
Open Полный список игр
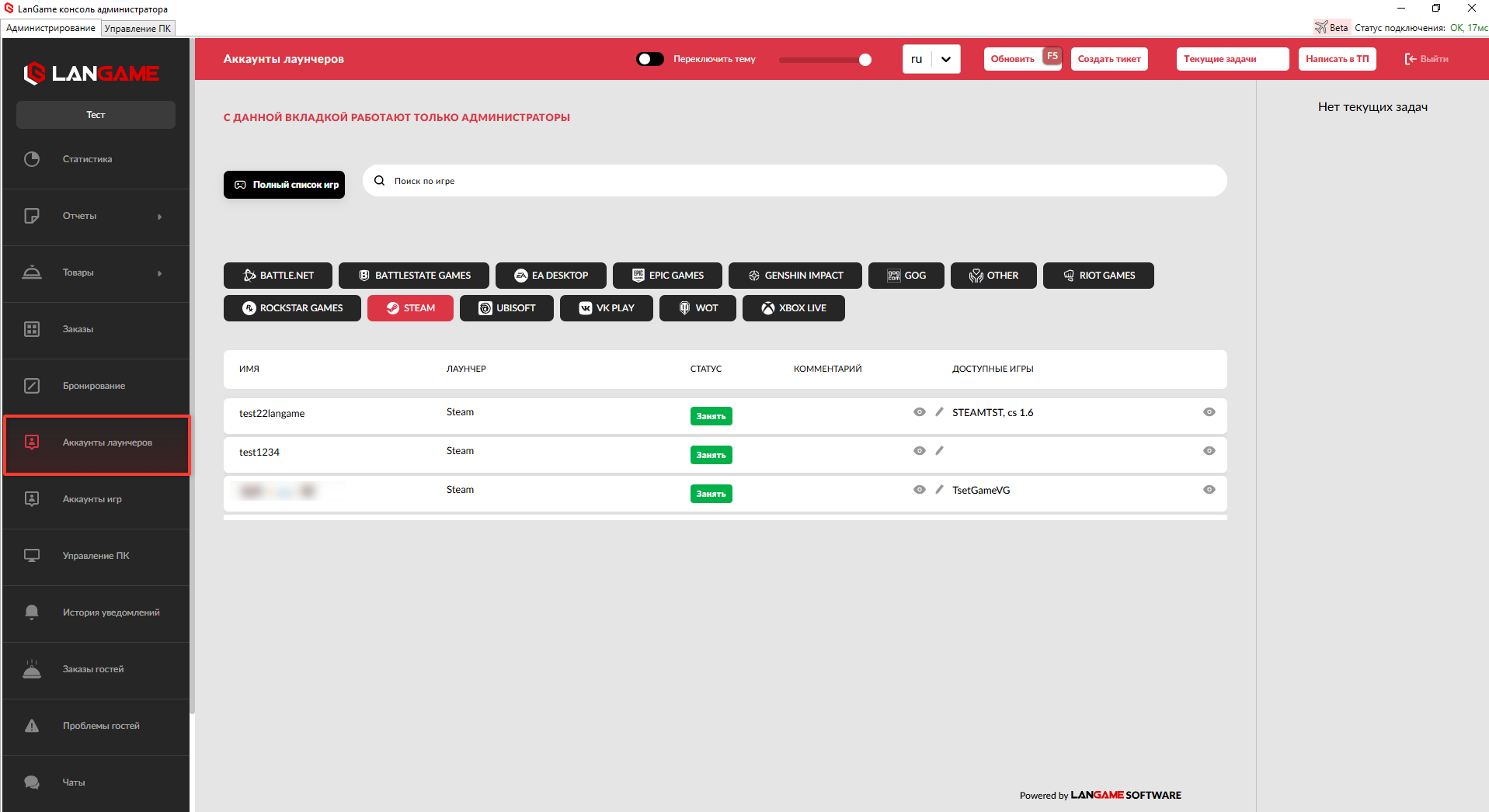(x=284, y=185)
